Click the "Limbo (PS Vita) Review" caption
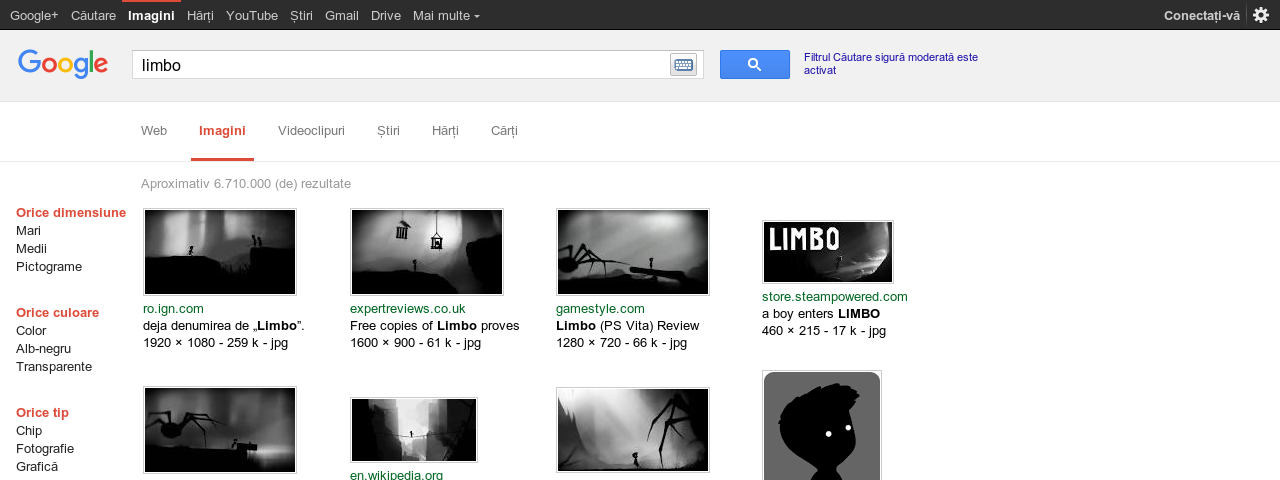The width and height of the screenshot is (1280, 480). pyautogui.click(x=628, y=326)
